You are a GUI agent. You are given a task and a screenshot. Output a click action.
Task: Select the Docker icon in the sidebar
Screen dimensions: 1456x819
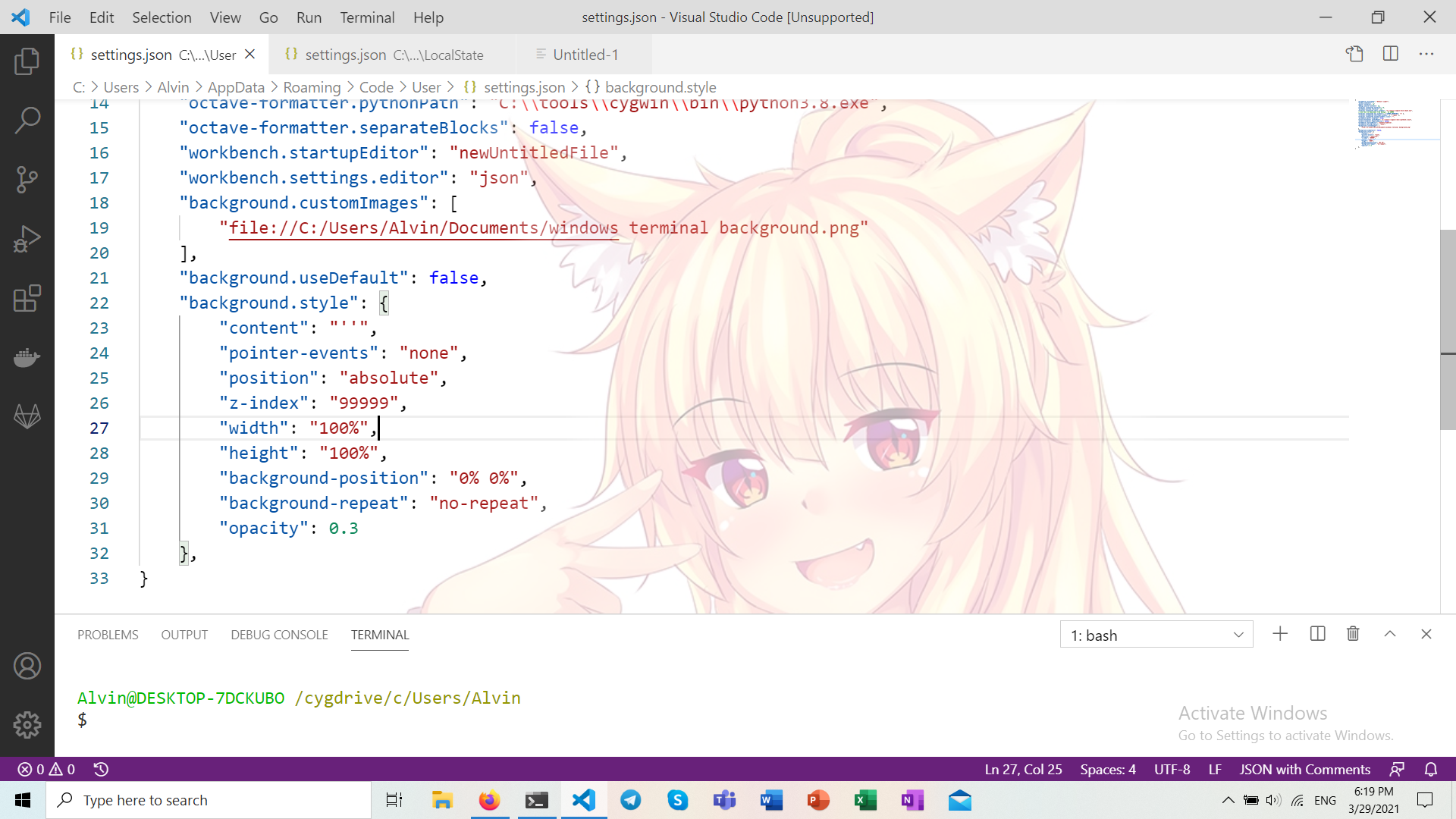click(x=27, y=357)
